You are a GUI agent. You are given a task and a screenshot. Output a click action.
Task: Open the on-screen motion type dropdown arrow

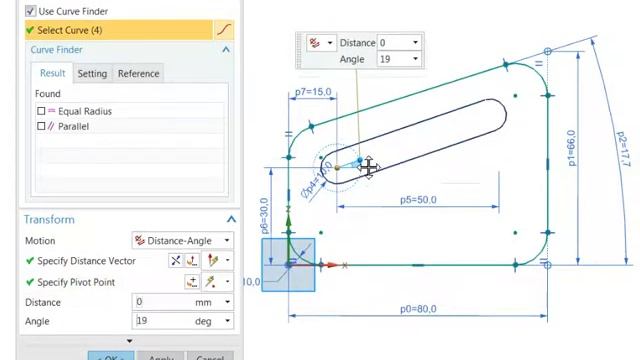pos(330,43)
